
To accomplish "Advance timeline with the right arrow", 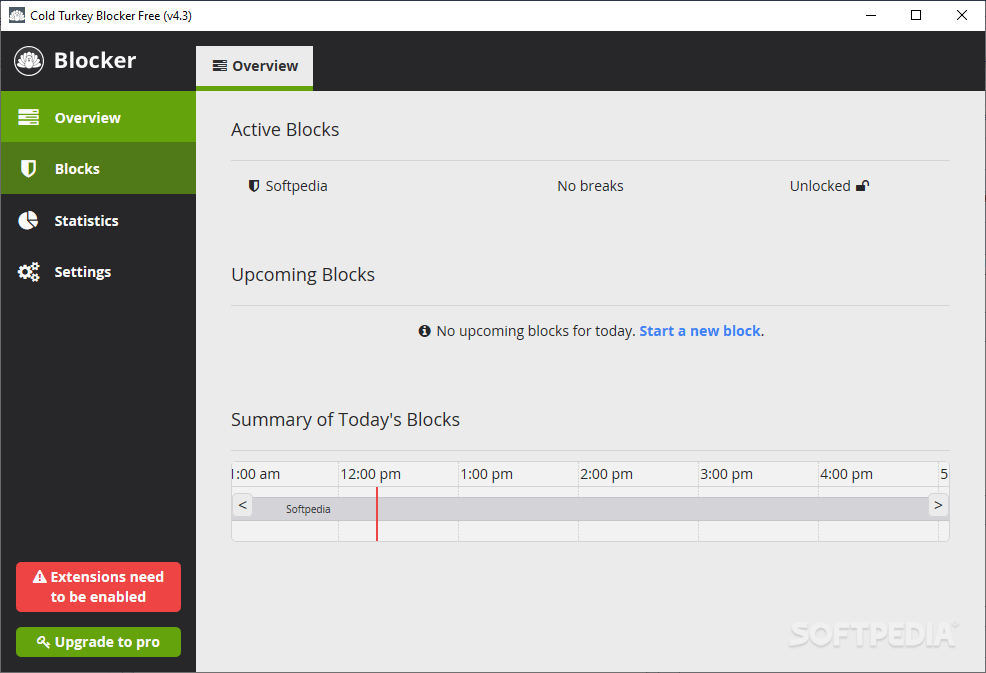I will click(x=938, y=505).
